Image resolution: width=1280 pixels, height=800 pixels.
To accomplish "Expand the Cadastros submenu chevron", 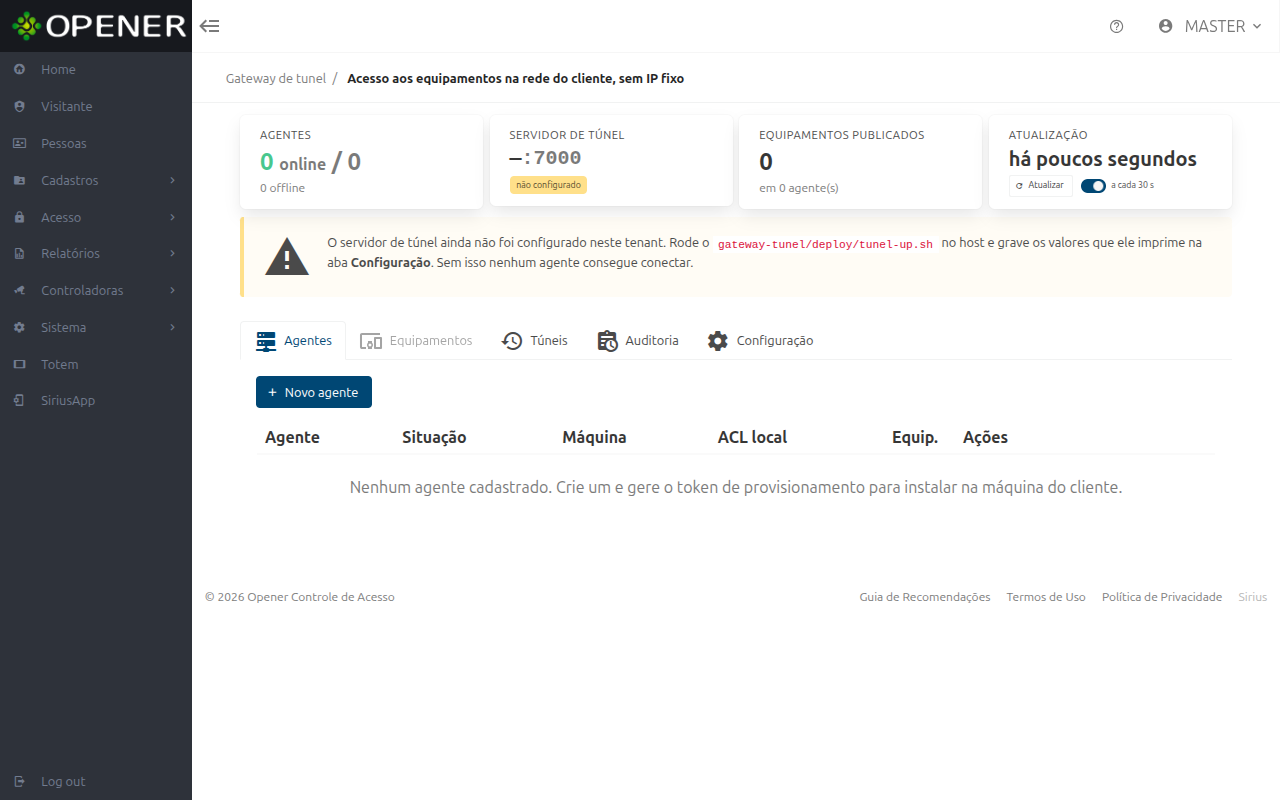I will 172,180.
